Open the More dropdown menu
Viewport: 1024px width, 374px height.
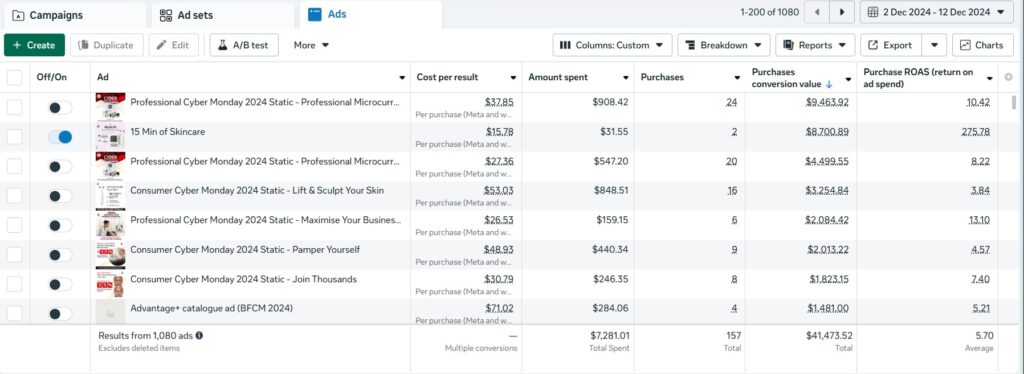click(x=312, y=45)
